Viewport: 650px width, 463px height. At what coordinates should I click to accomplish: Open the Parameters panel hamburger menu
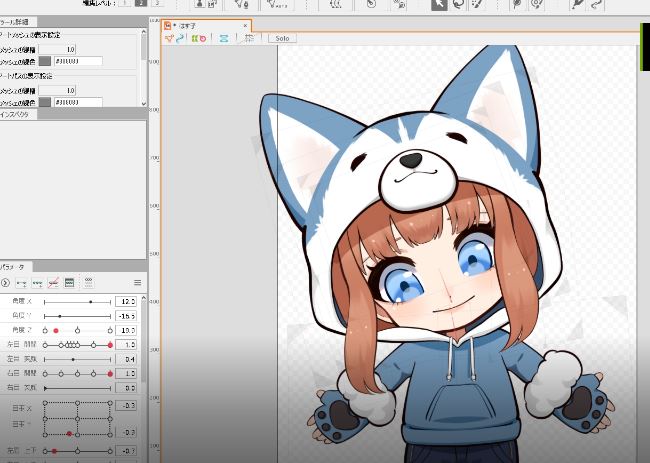[138, 283]
